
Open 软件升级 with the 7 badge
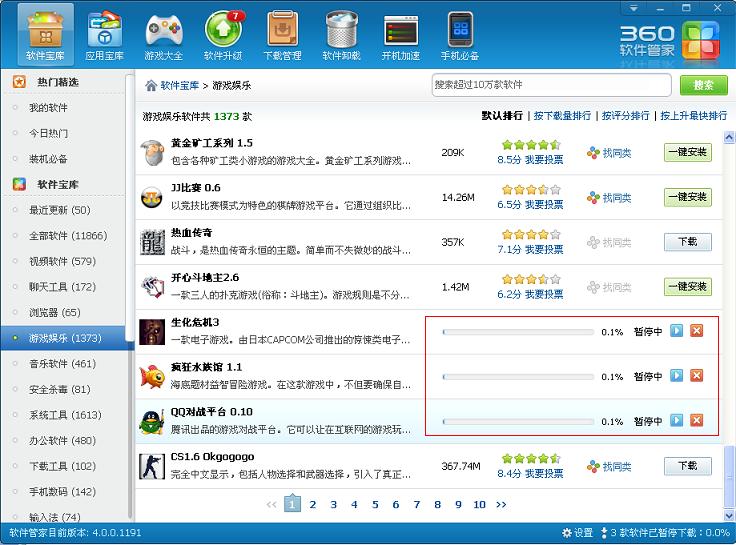coord(223,35)
